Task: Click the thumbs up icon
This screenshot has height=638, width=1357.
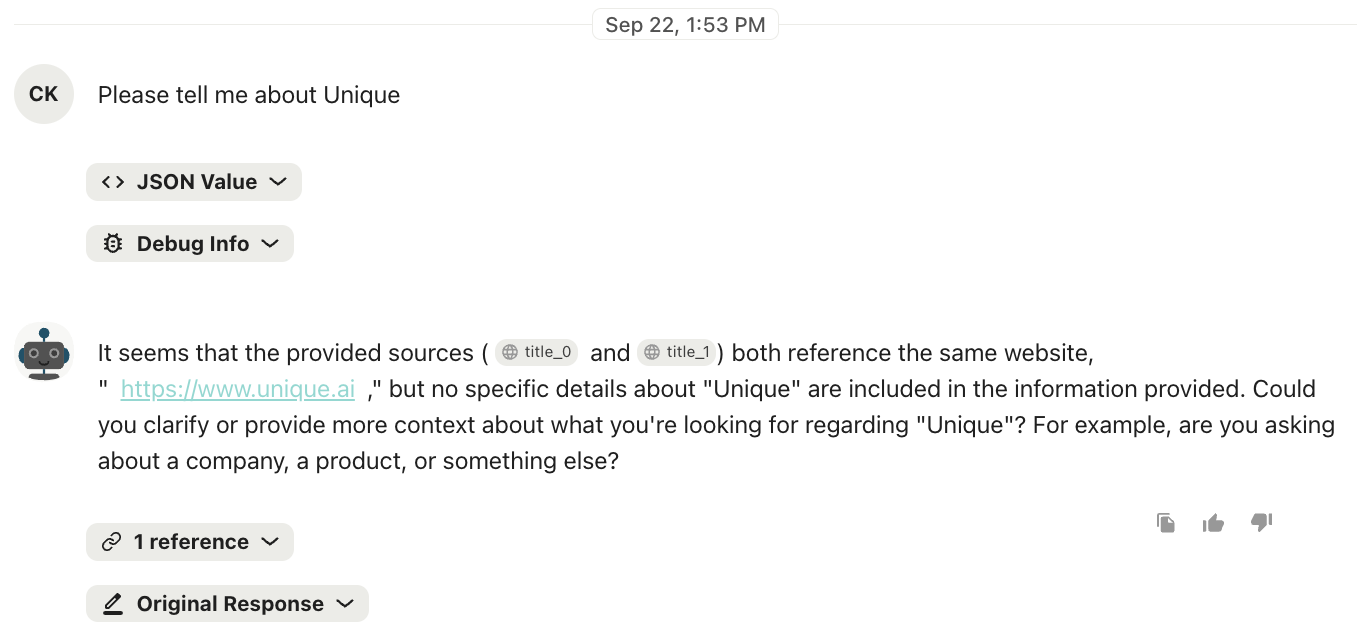Action: (1213, 522)
